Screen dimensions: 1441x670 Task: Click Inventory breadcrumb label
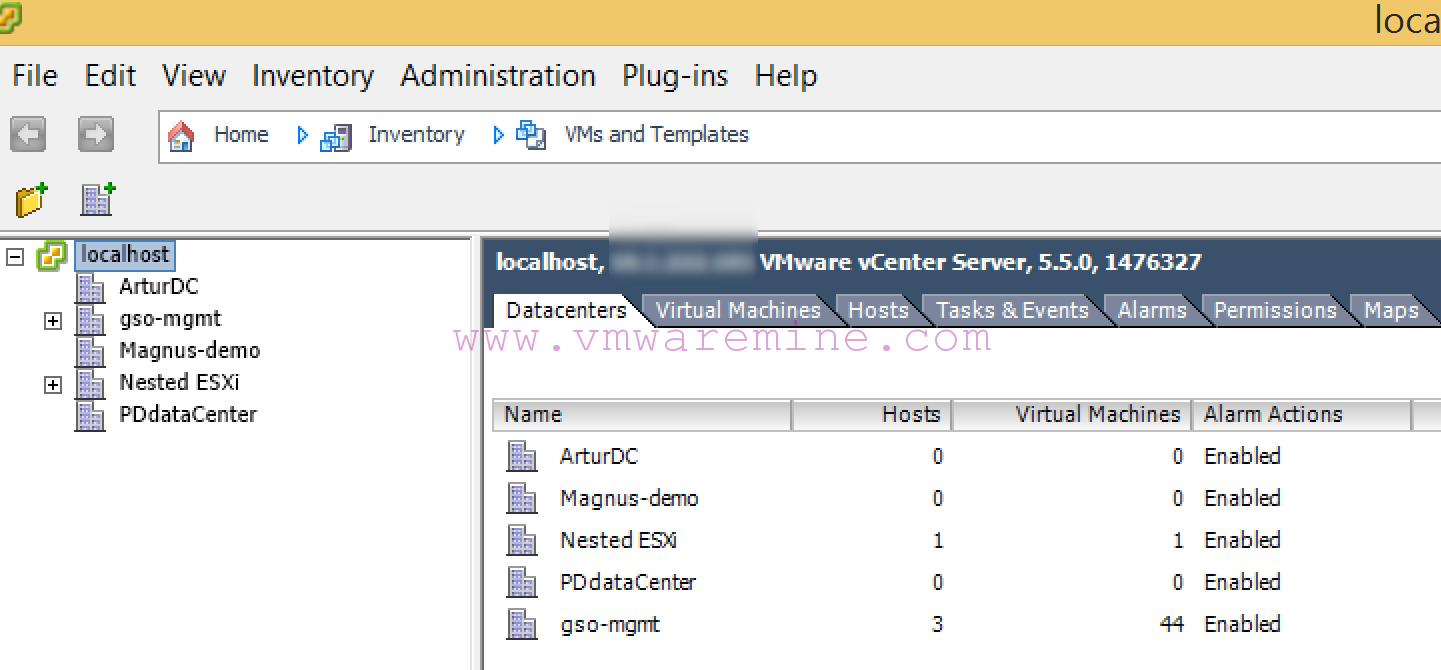tap(416, 135)
